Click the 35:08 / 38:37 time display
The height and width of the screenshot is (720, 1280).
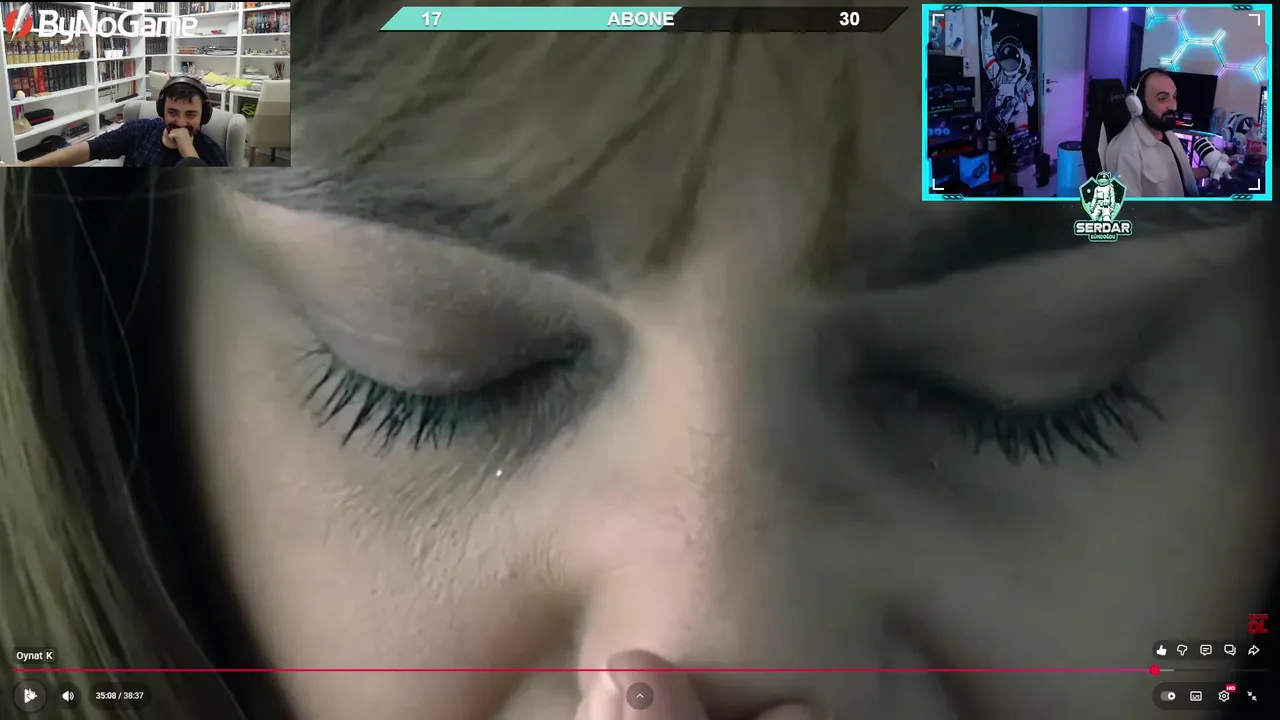(x=119, y=696)
